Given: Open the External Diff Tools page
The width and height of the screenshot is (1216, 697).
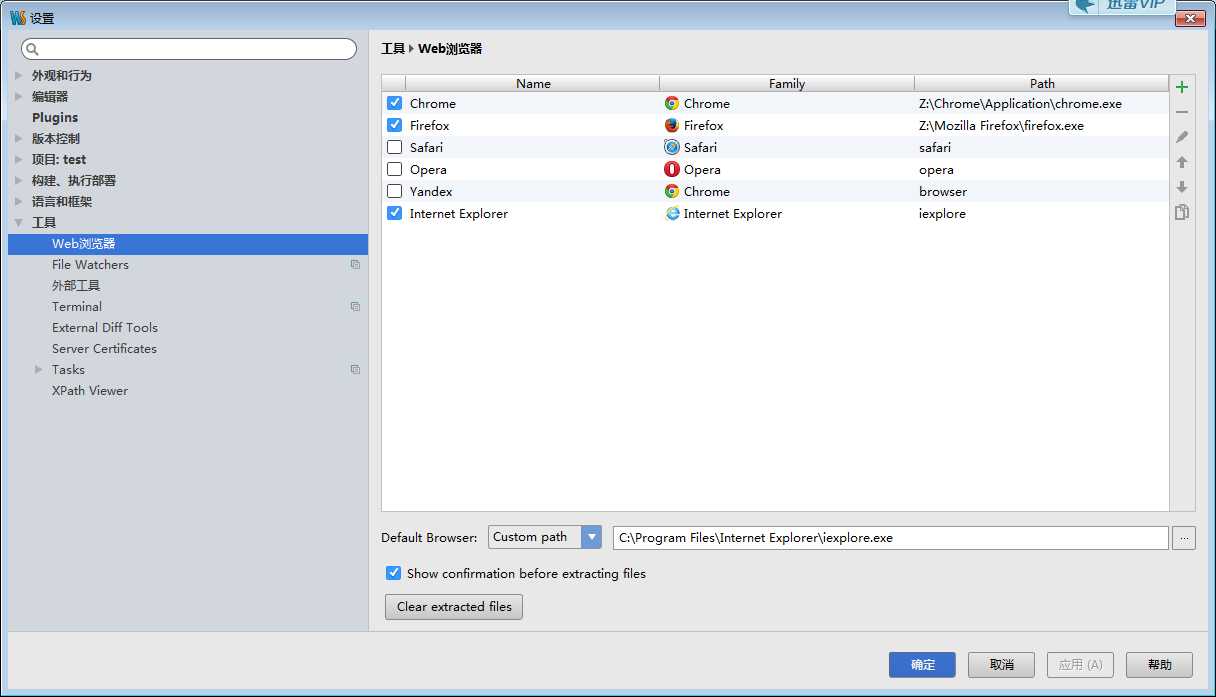Looking at the screenshot, I should pos(105,328).
